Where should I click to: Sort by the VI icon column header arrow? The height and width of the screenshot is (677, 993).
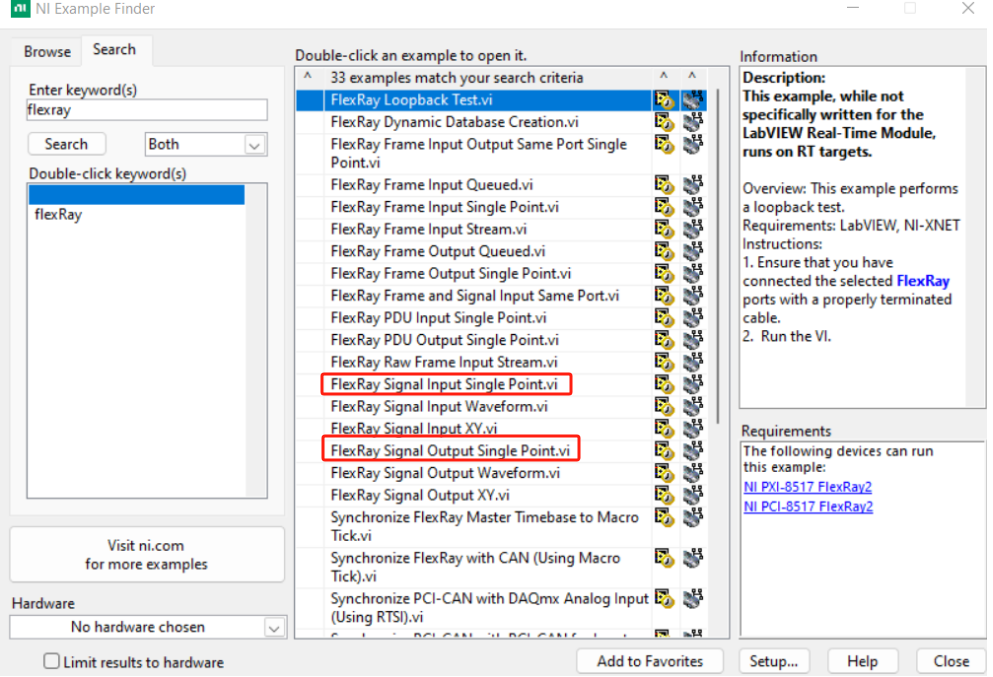click(x=663, y=76)
